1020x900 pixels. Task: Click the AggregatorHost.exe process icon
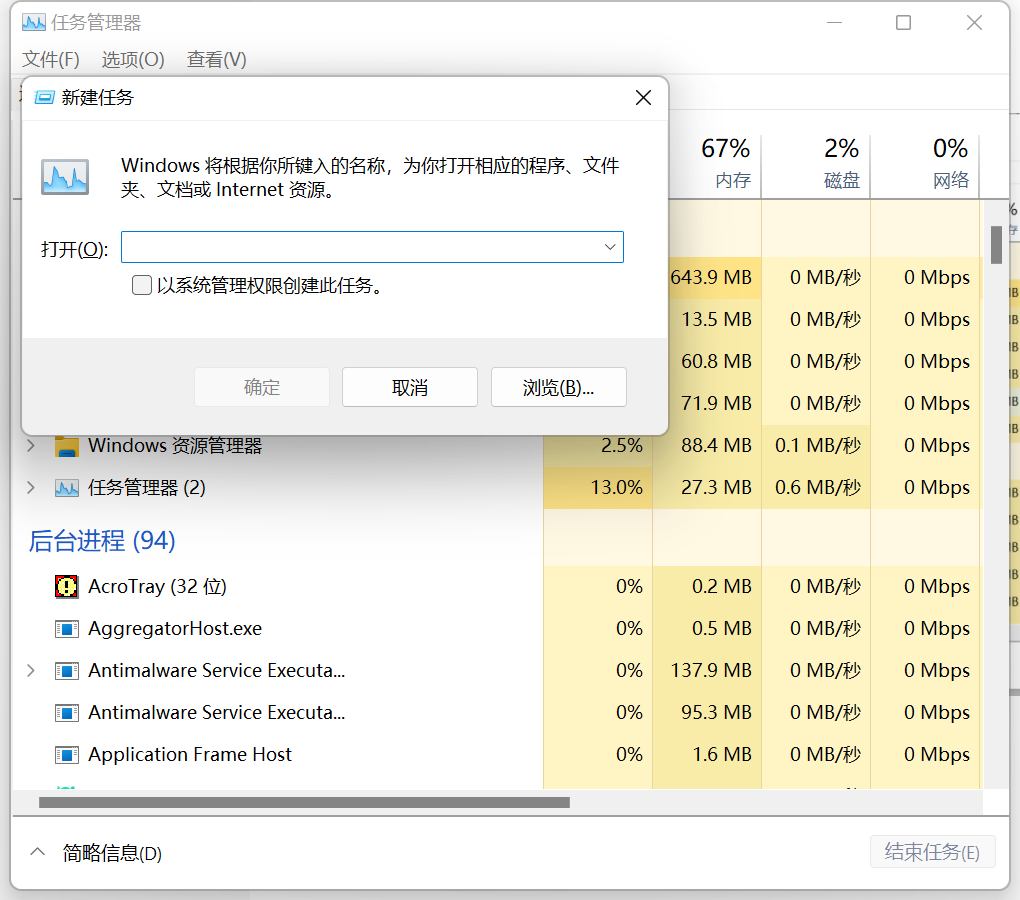[x=67, y=629]
